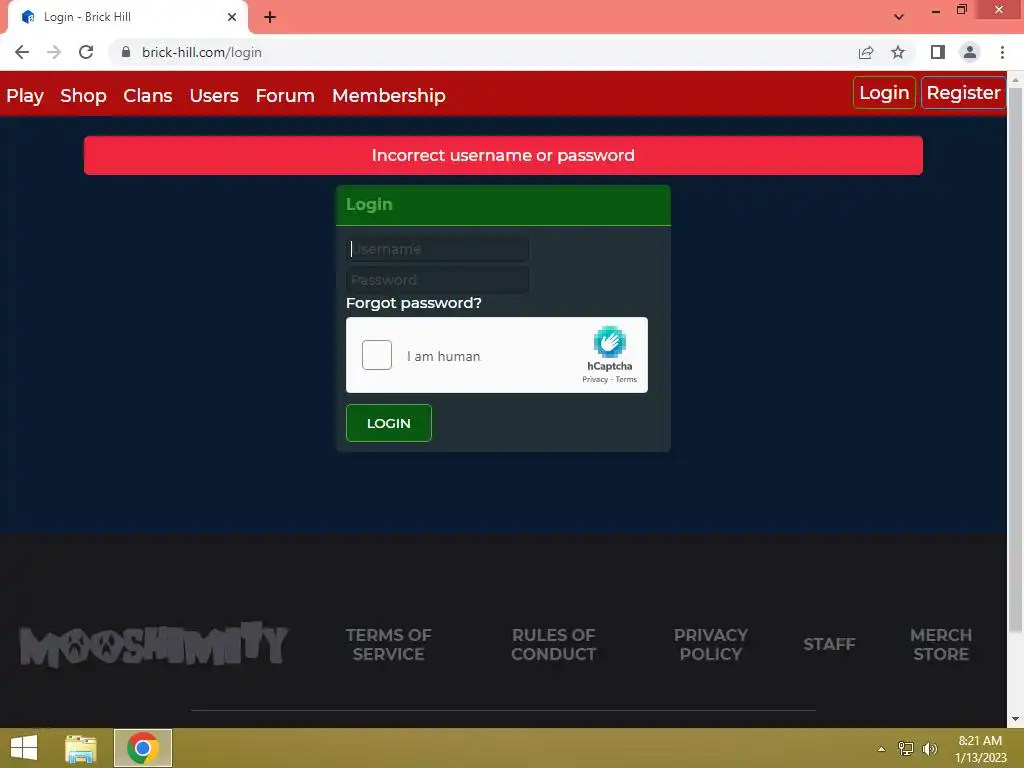Open the Merch Store footer link
1024x768 pixels.
(941, 645)
